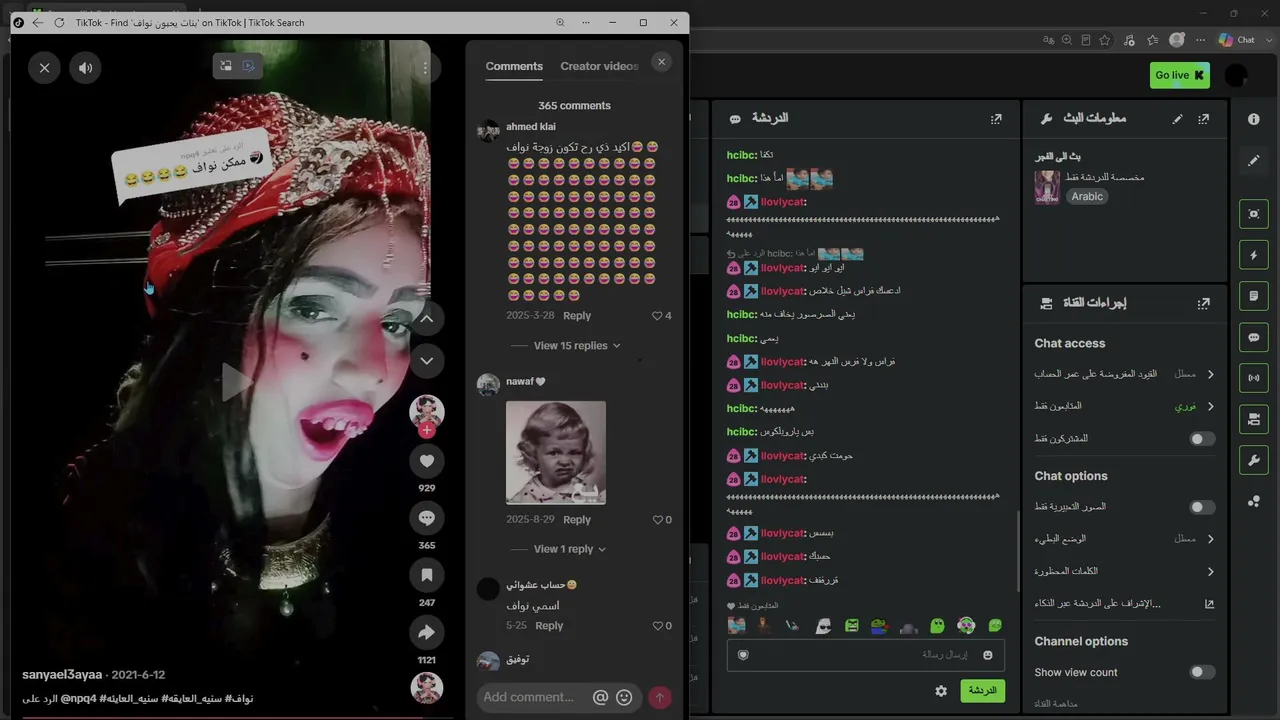Insert the sunglasses ghost emote in chat
The width and height of the screenshot is (1280, 720).
[823, 626]
